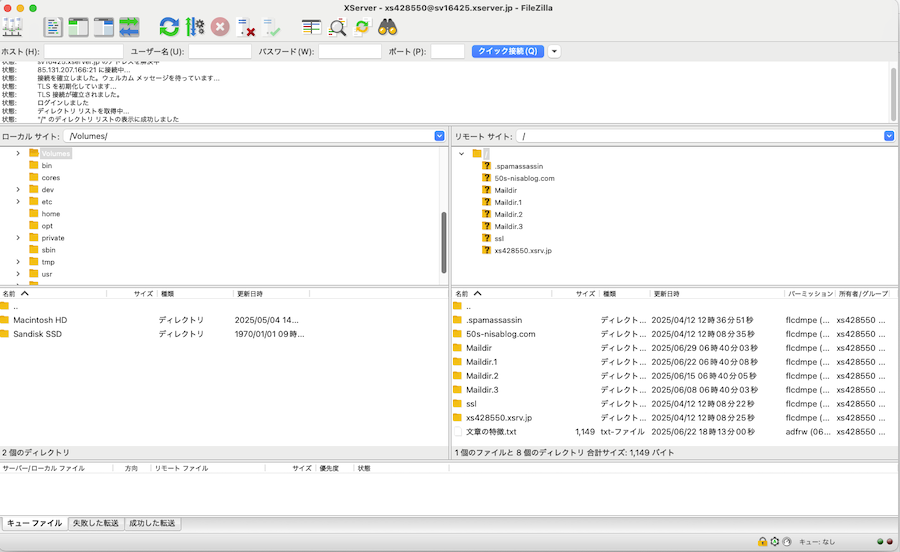
Task: Open the directory listing filters icon
Action: pyautogui.click(x=312, y=27)
